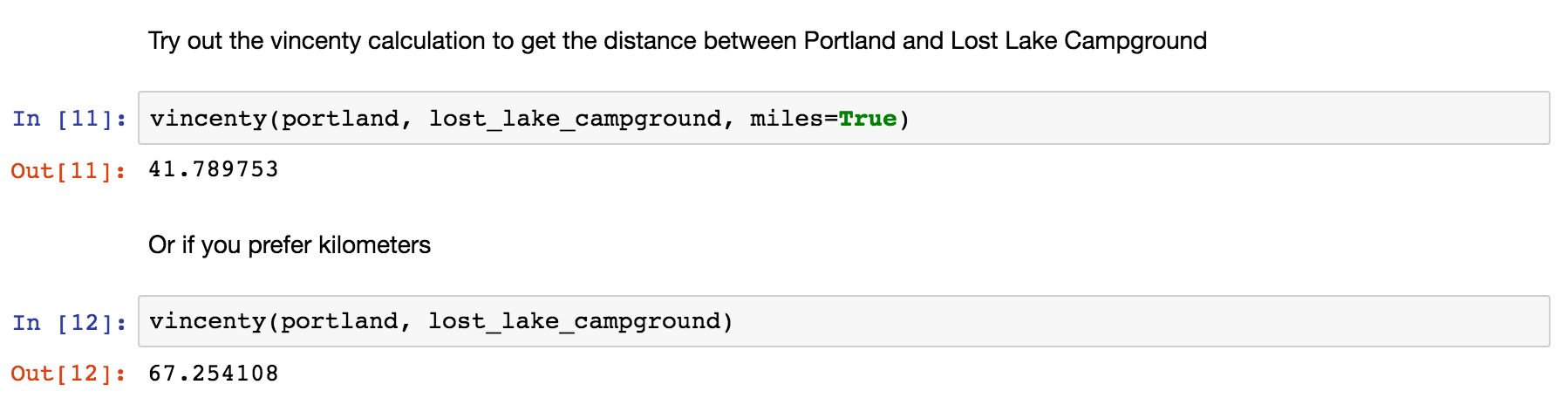The image size is (1568, 405).
Task: Click the output value 67.254108
Action: click(214, 373)
